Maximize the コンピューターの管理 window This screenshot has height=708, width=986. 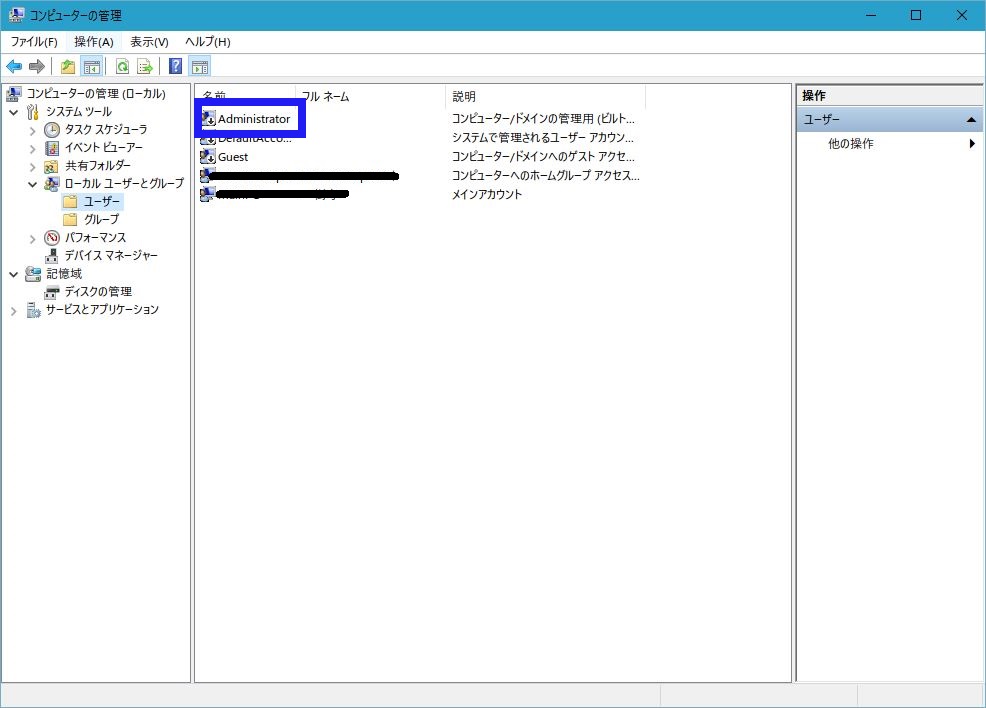(x=916, y=15)
